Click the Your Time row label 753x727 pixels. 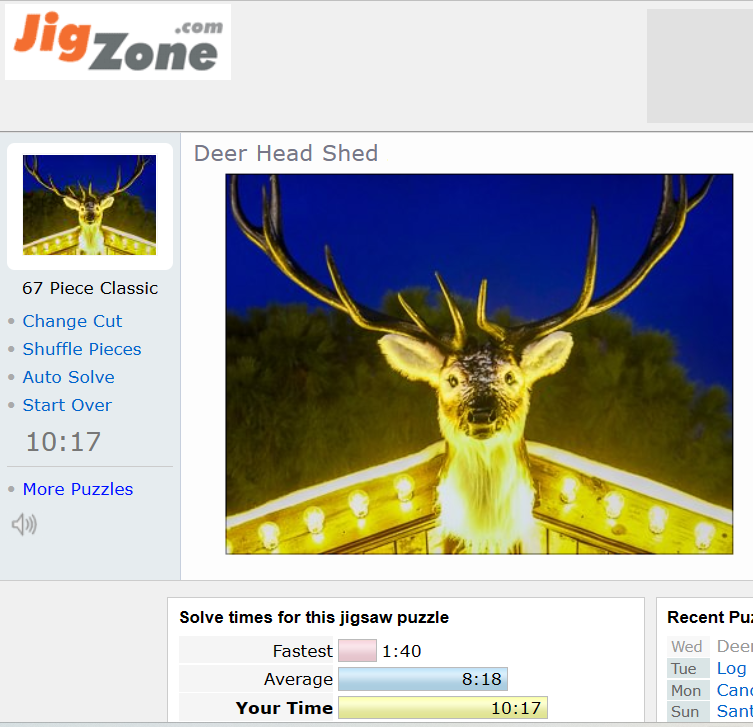pyautogui.click(x=284, y=708)
